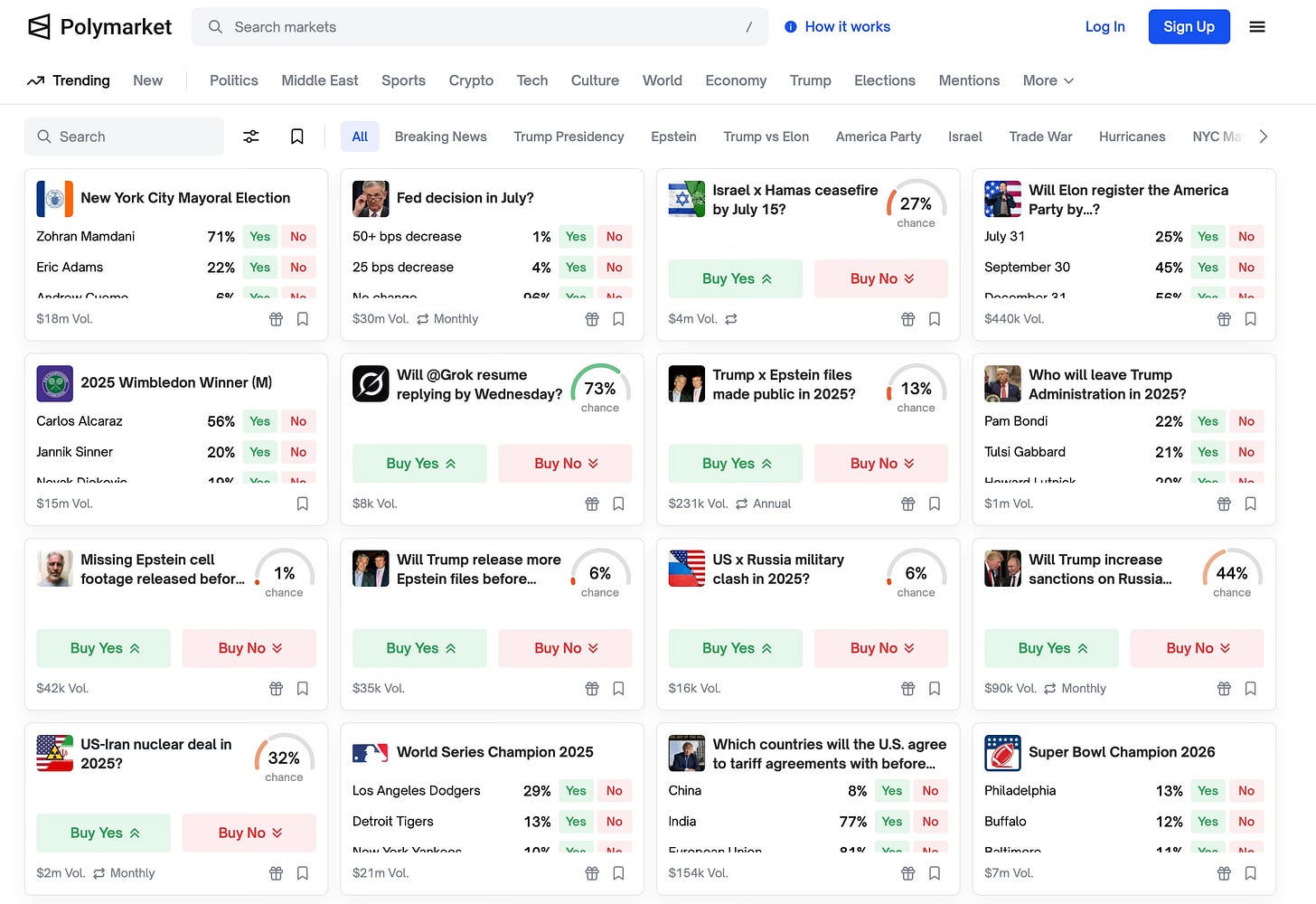Viewport: 1316px width, 904px height.
Task: Click the 27% chance gauge on Israel ceasefire
Action: point(916,204)
